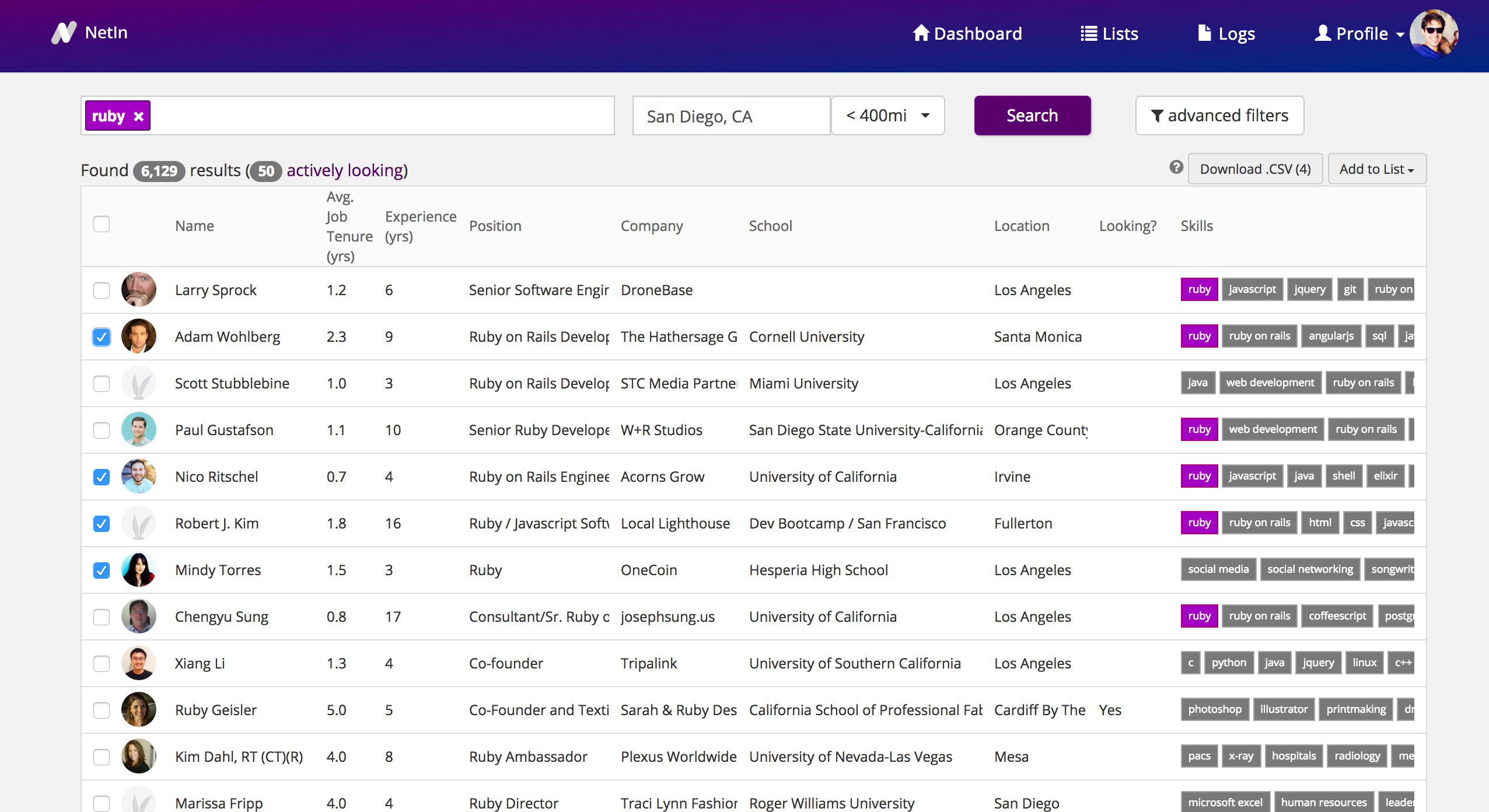This screenshot has height=812, width=1489.
Task: Expand the Add to List dropdown
Action: click(1376, 169)
